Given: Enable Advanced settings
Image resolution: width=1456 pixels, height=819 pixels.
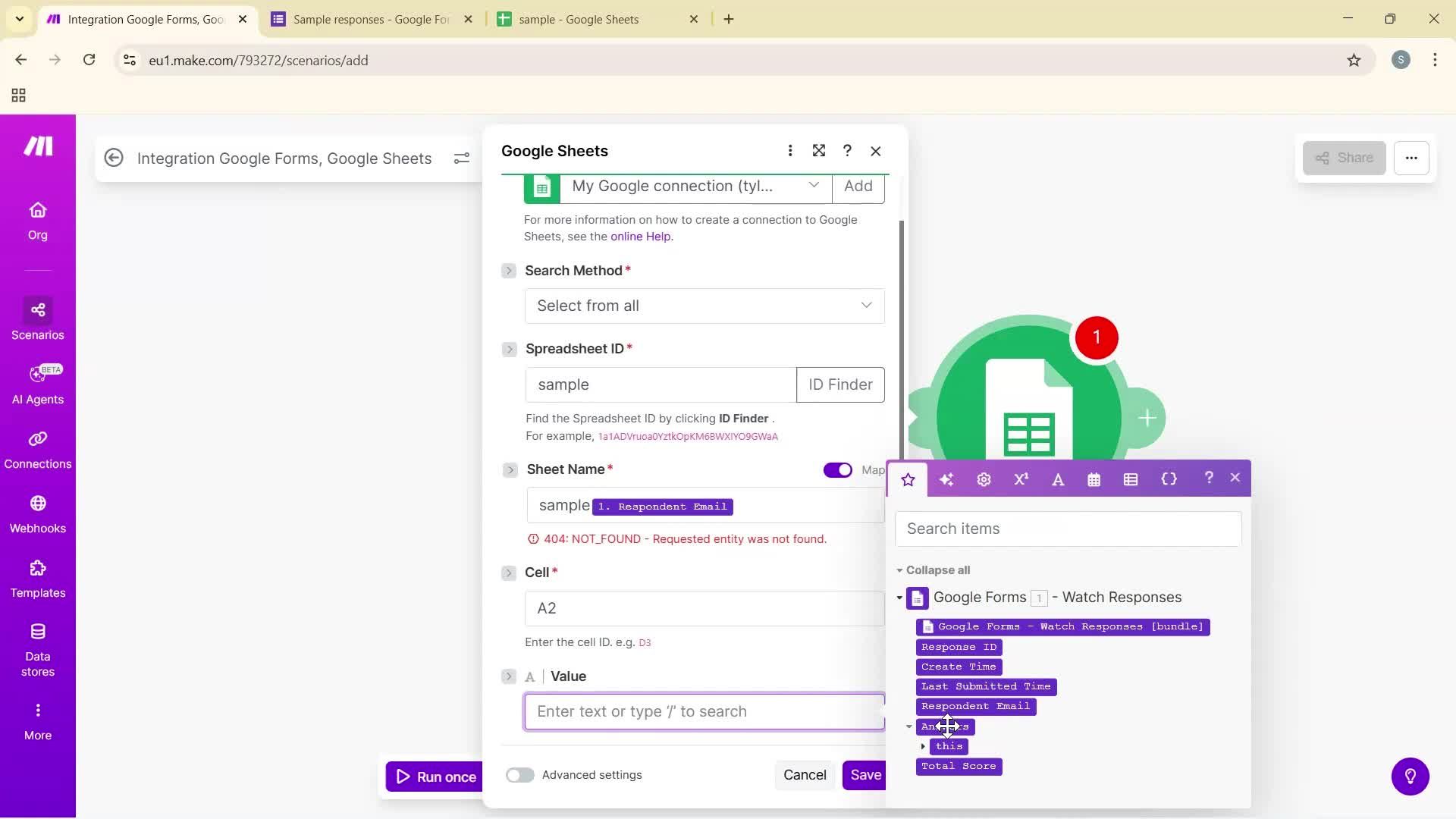Looking at the screenshot, I should 520,775.
